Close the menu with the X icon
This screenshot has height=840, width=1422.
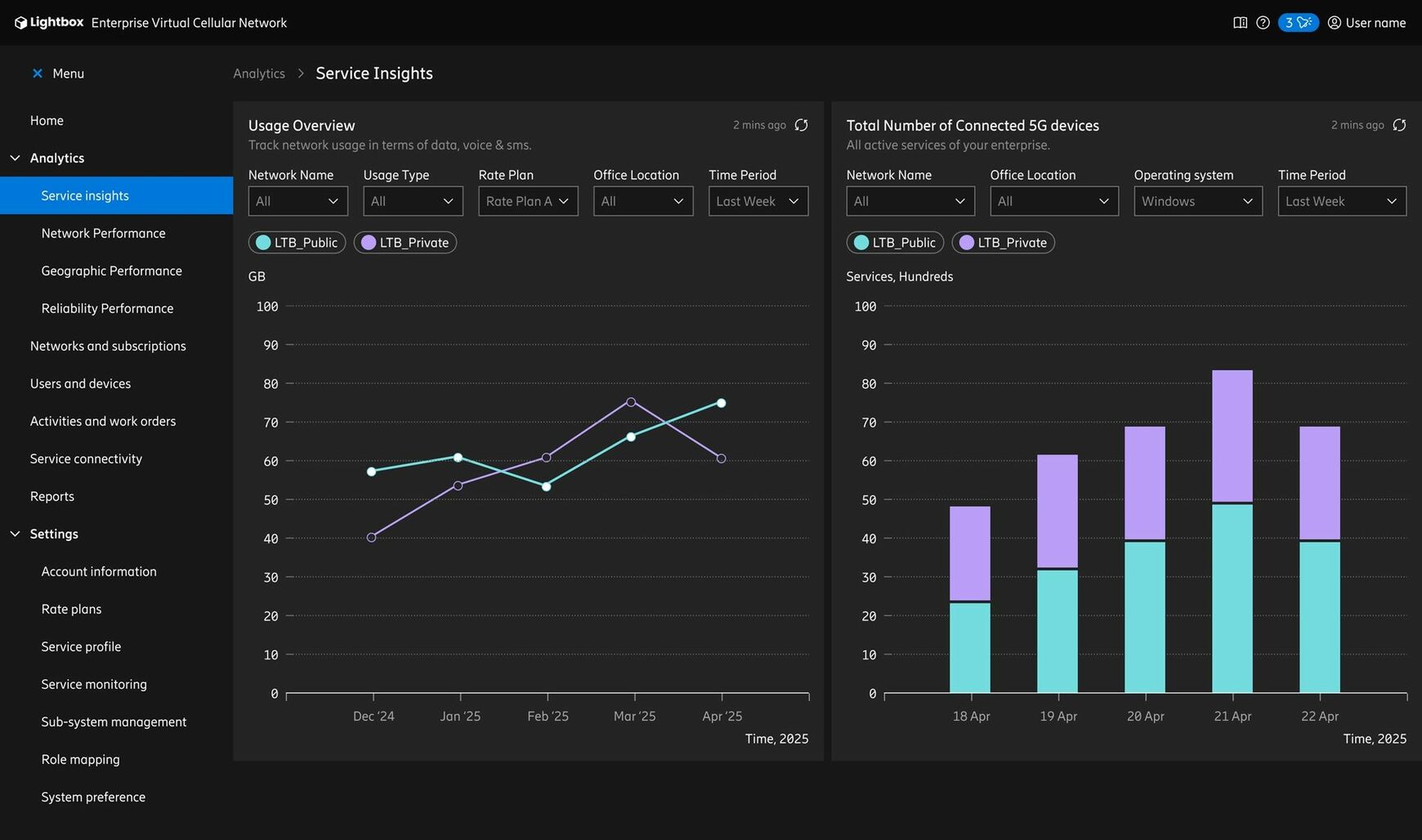coord(37,74)
